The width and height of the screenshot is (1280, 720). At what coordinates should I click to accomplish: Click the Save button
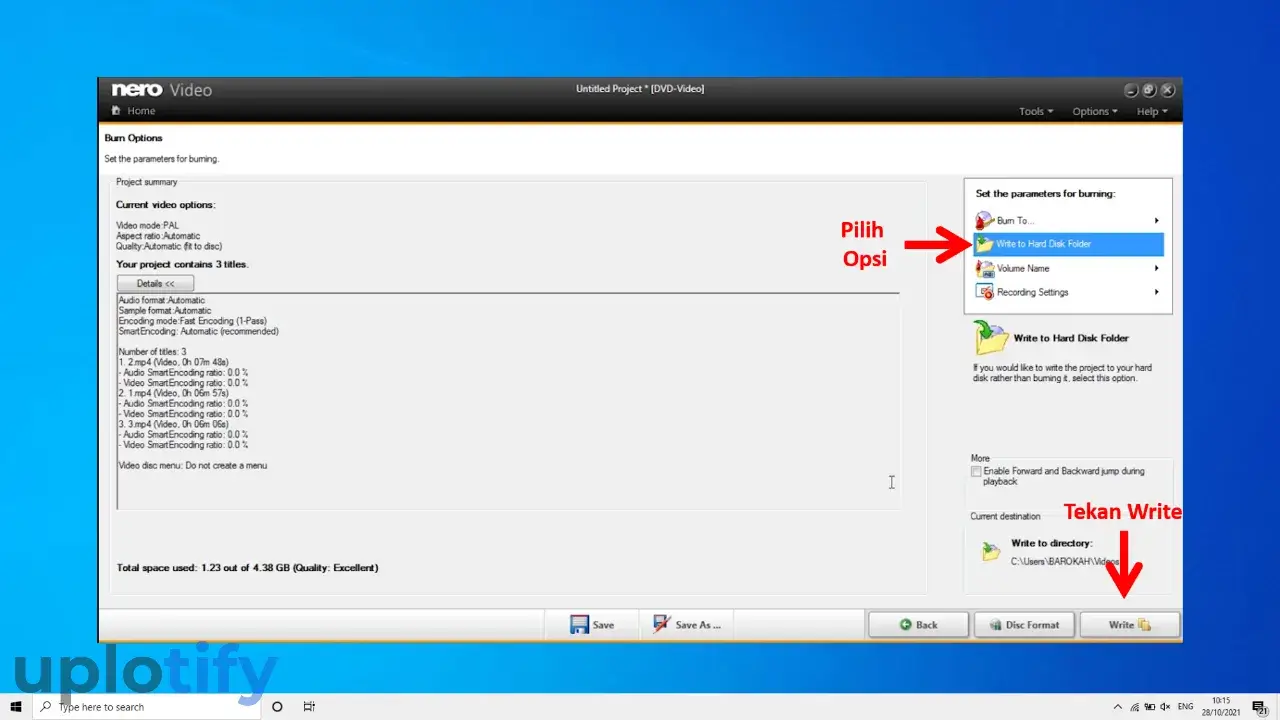coord(592,624)
